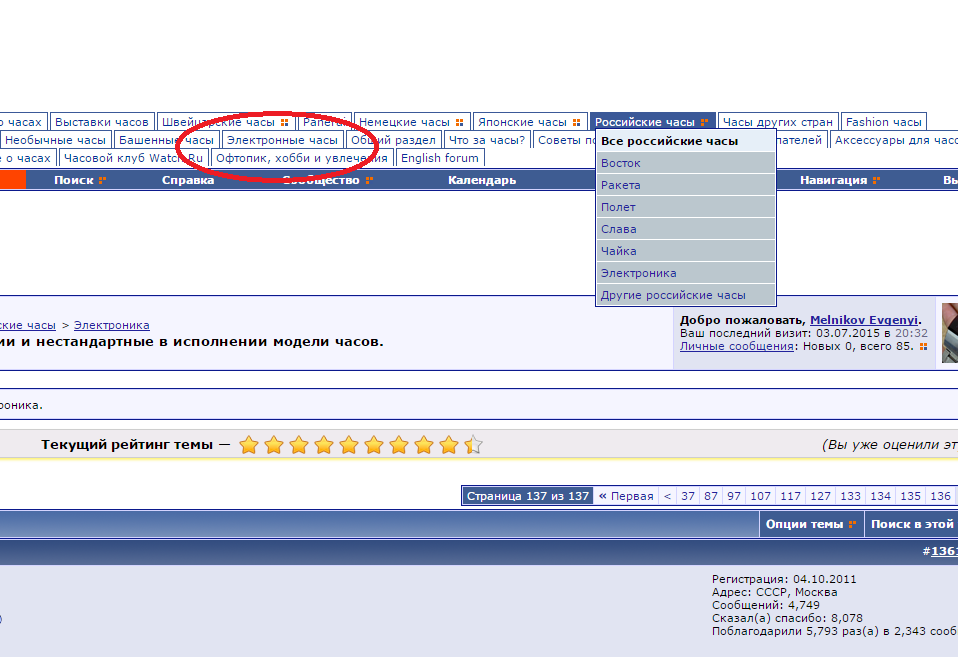958x657 pixels.
Task: Pick Другие российские часы menu entry
Action: [x=673, y=295]
